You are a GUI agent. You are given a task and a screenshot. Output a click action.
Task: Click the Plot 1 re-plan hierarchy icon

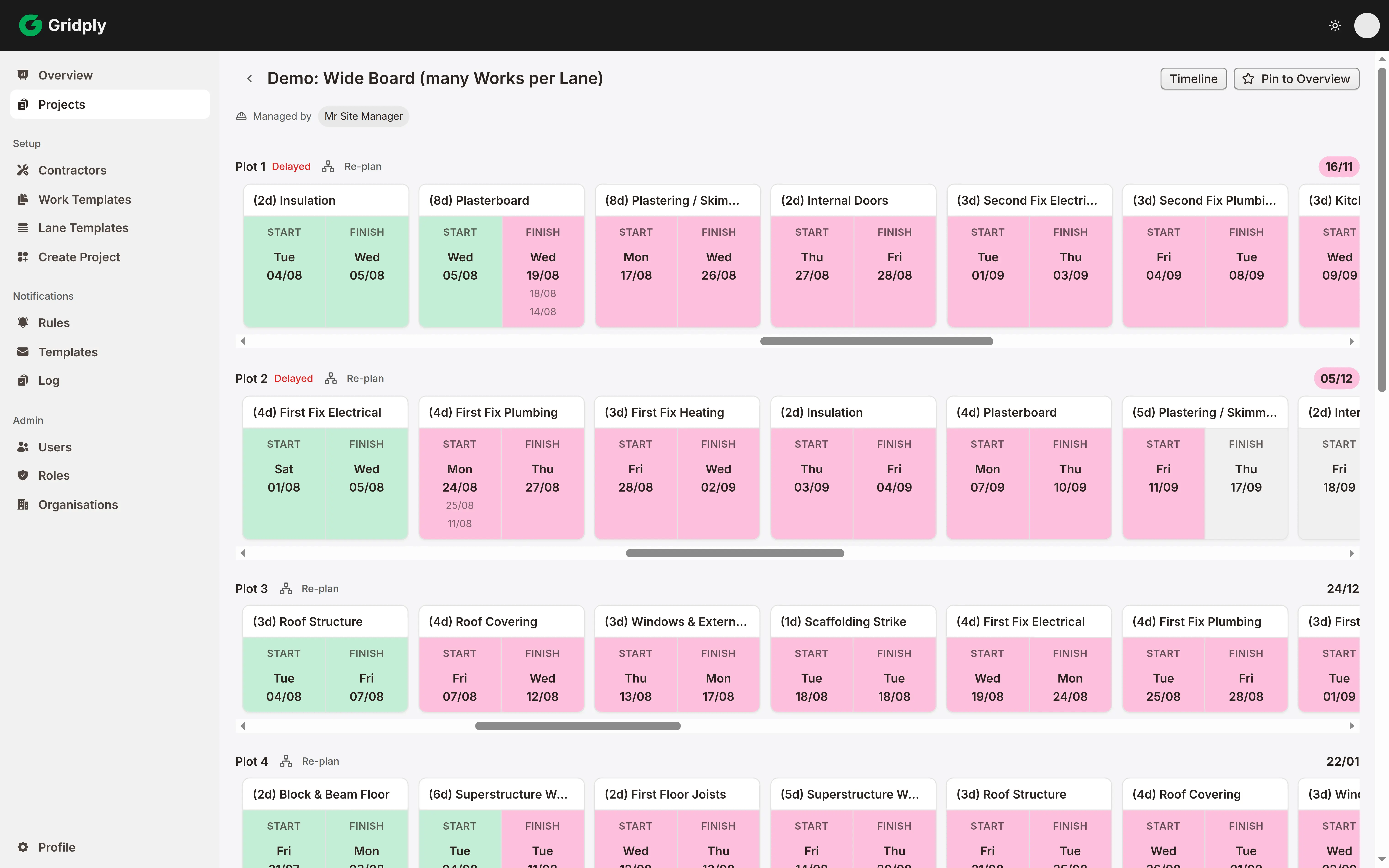pyautogui.click(x=328, y=167)
